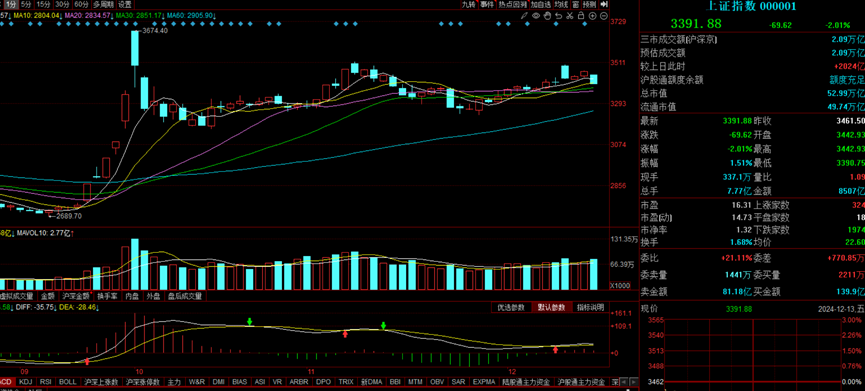Show the 换手率 volume sub-tab
Viewport: 865px width, 391px height.
(108, 296)
